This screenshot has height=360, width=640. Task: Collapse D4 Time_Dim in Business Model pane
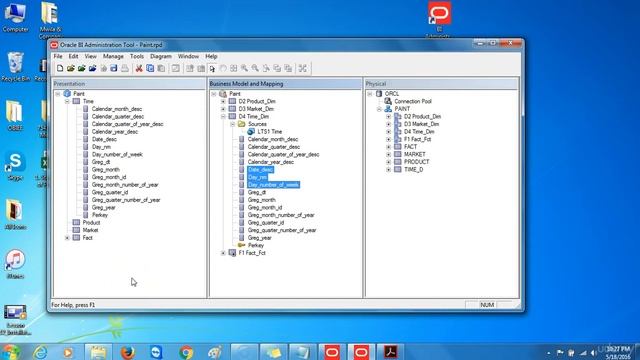pos(223,116)
